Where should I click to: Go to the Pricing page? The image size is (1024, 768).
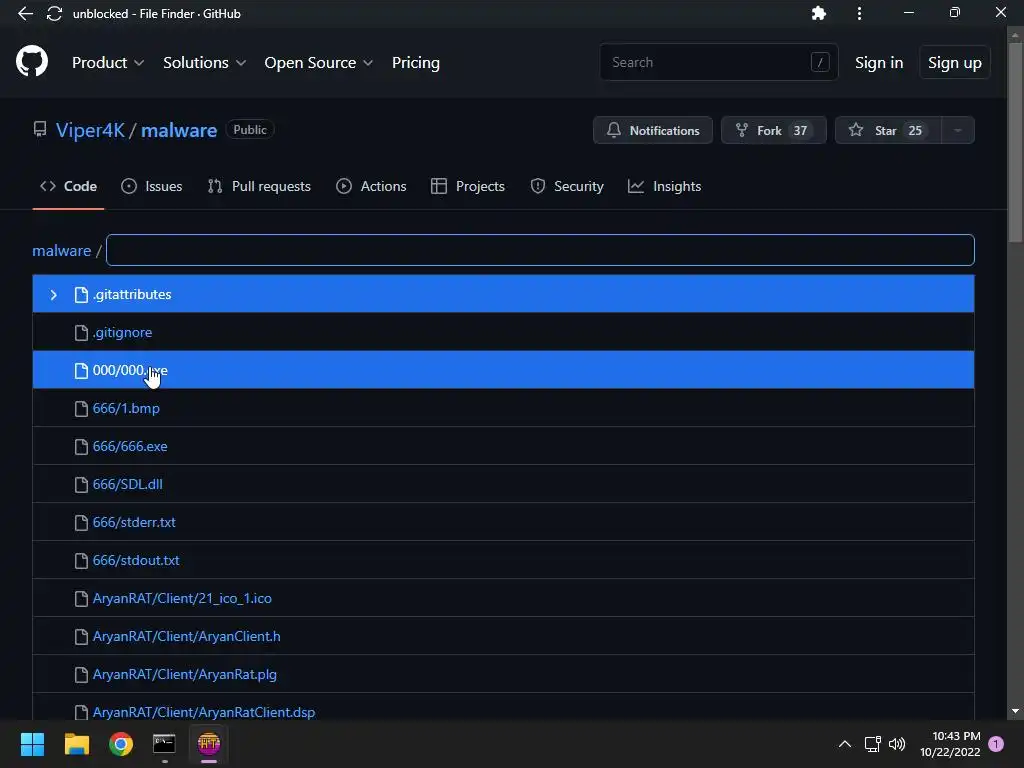415,63
